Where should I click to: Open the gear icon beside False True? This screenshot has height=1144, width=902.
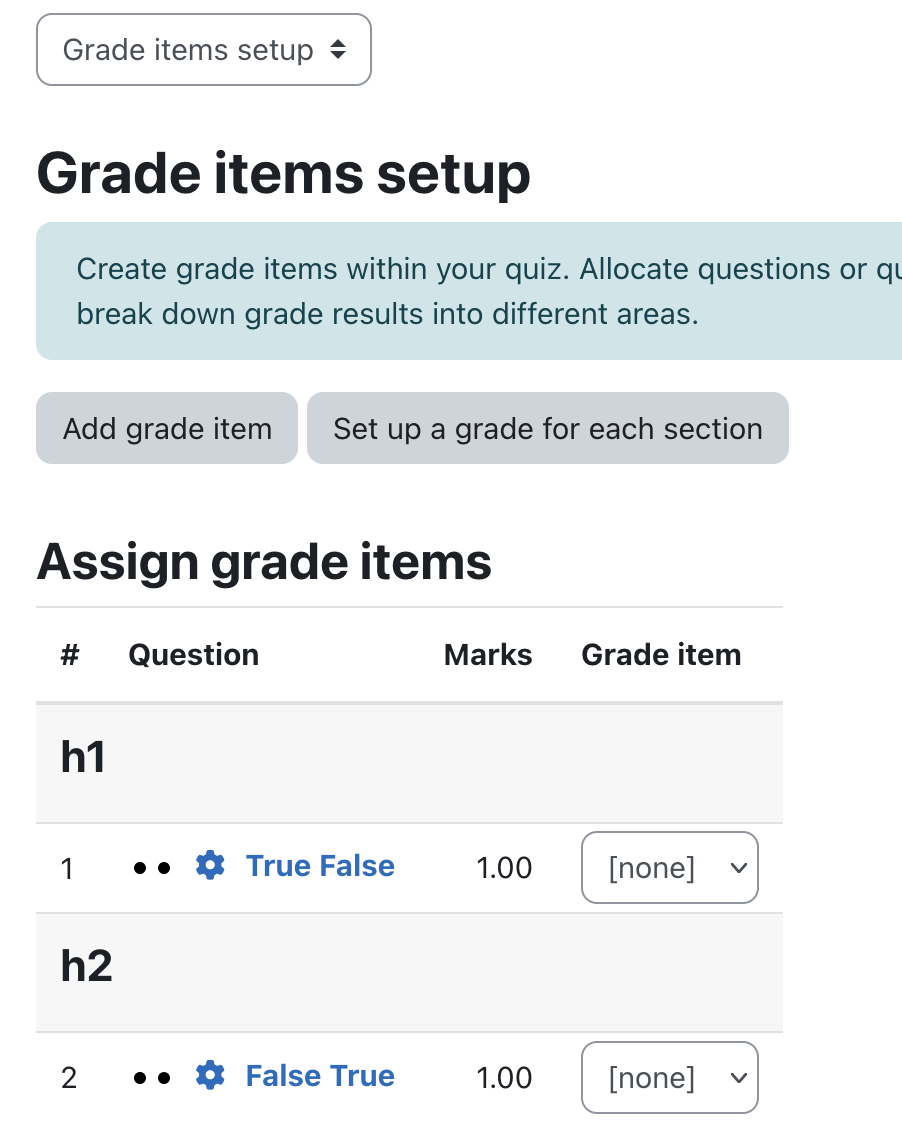pos(210,1076)
